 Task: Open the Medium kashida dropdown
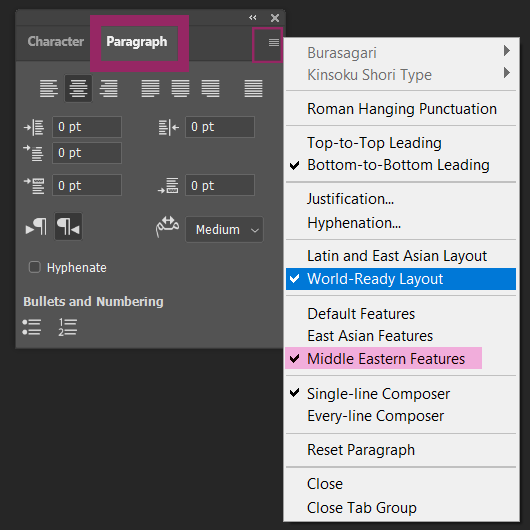[224, 230]
